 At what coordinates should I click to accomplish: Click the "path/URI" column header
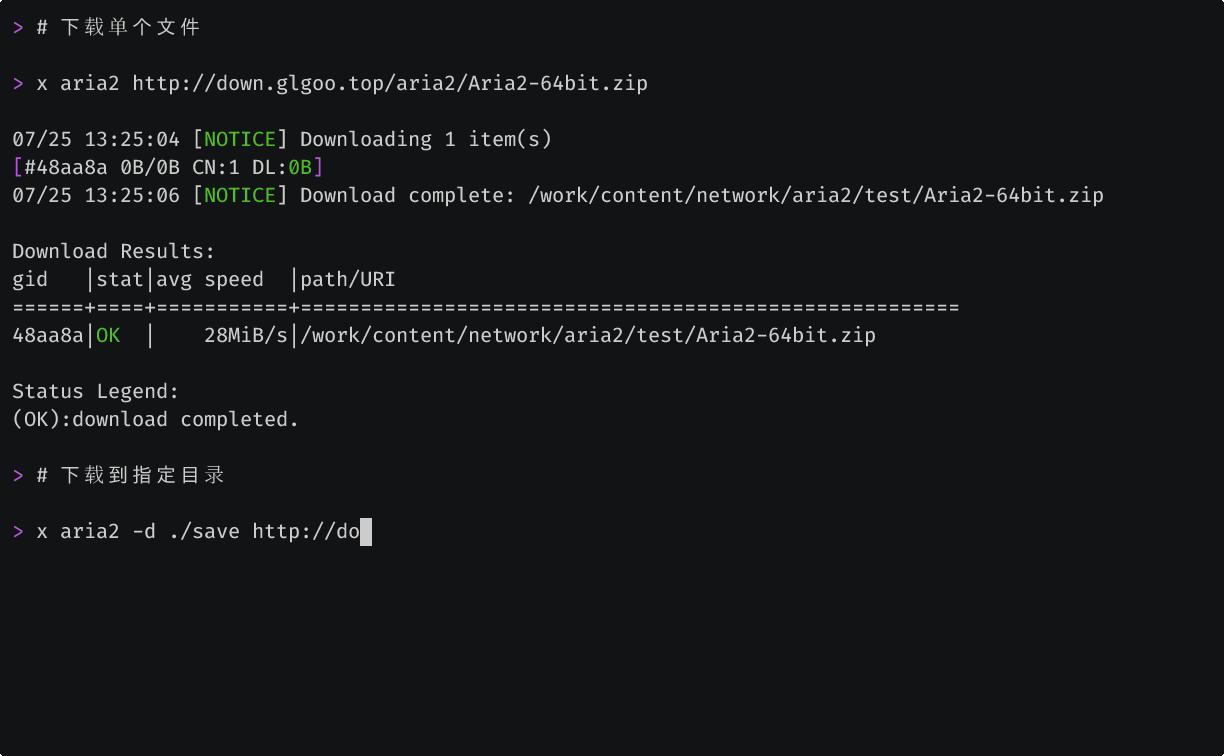(x=348, y=279)
